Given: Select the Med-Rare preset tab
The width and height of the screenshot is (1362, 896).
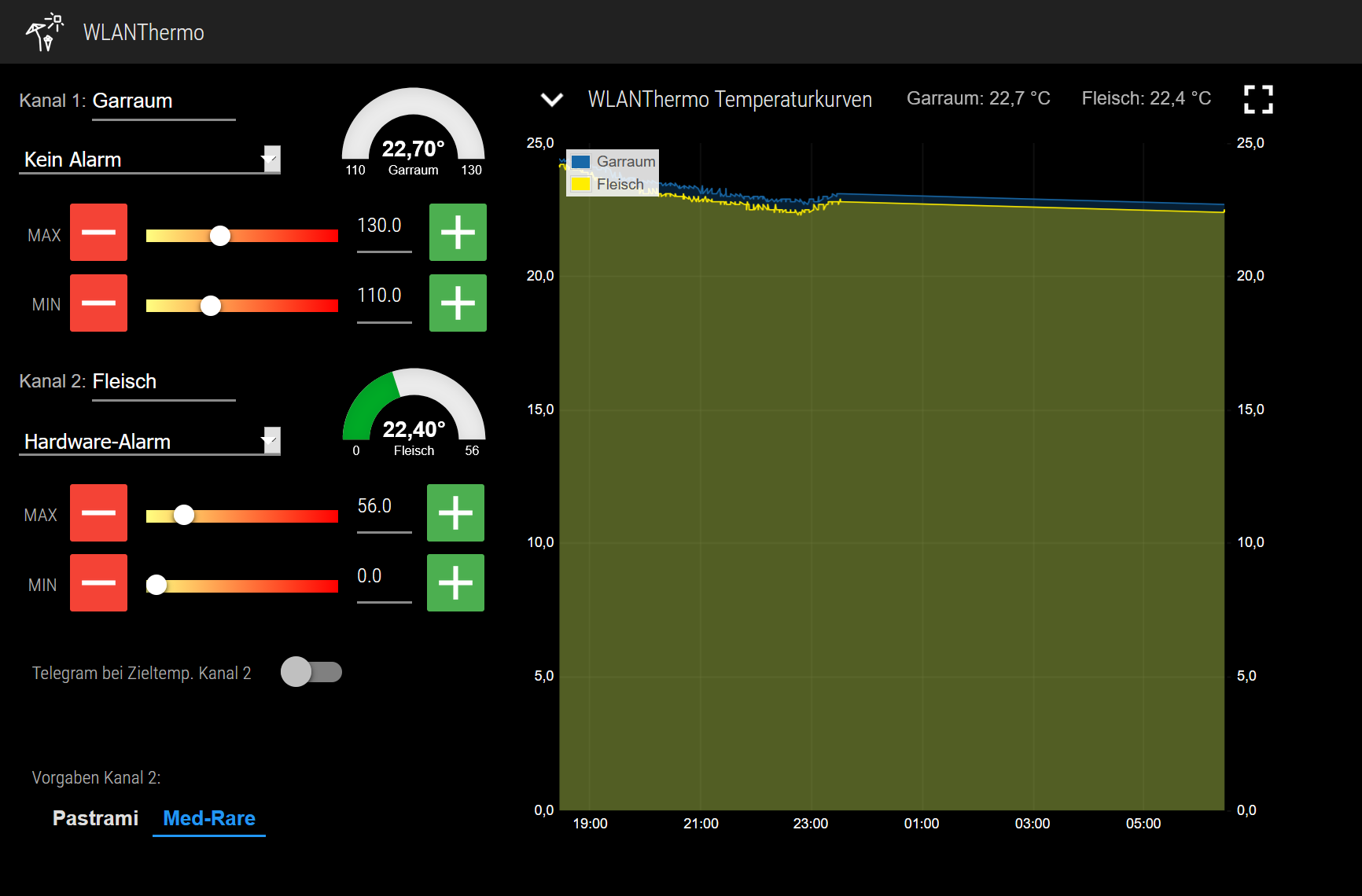Looking at the screenshot, I should pos(209,818).
